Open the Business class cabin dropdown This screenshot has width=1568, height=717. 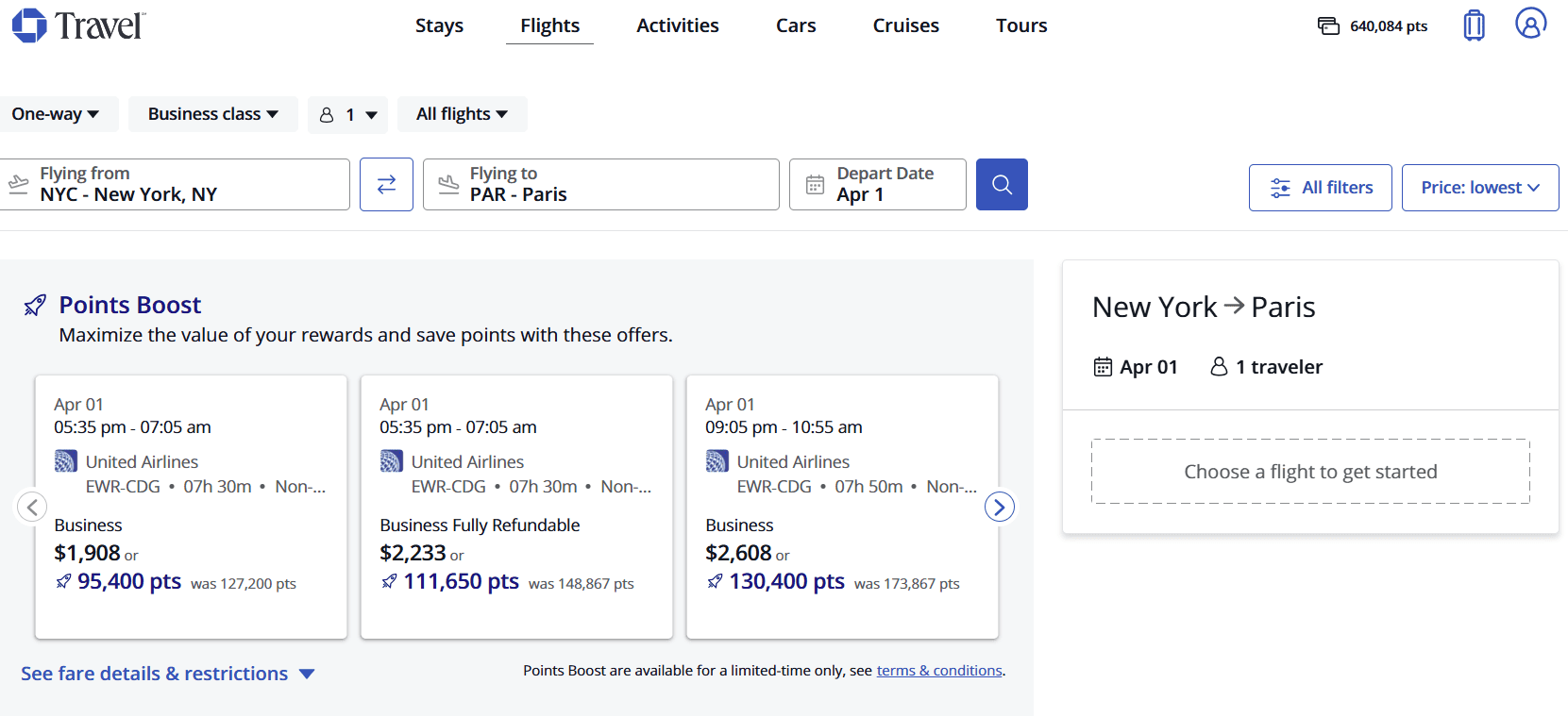pos(212,114)
